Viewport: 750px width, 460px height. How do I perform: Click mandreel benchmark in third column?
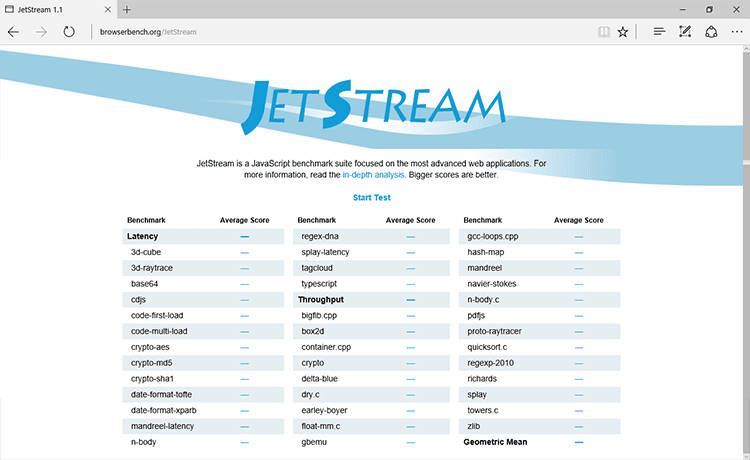point(485,268)
